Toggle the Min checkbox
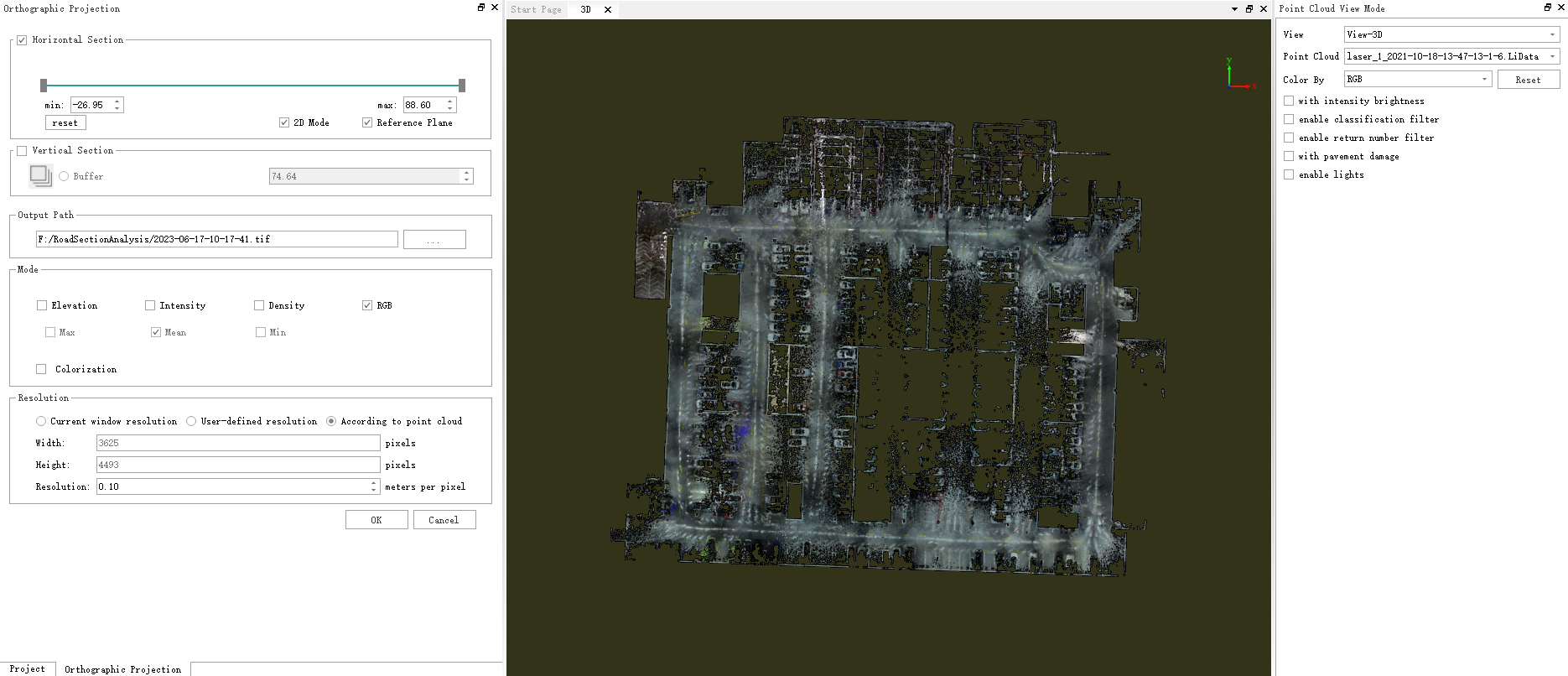The height and width of the screenshot is (676, 1568). [261, 332]
